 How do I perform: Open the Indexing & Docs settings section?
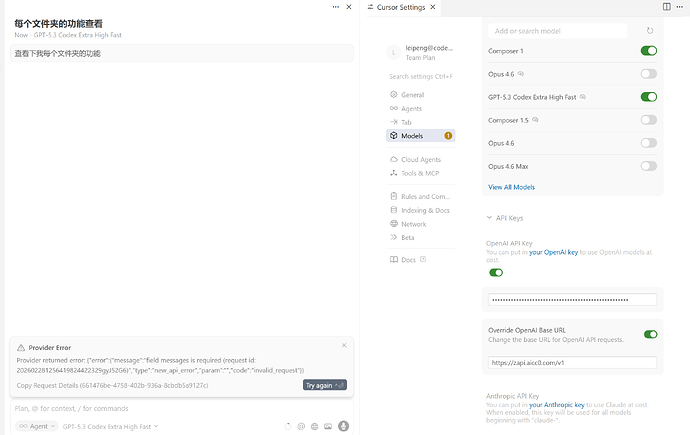421,210
